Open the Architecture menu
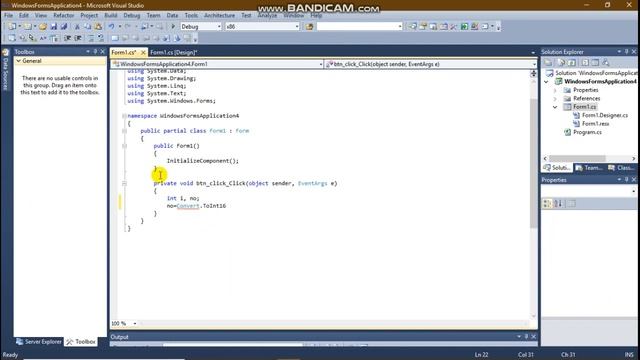This screenshot has height=360, width=640. 220,16
